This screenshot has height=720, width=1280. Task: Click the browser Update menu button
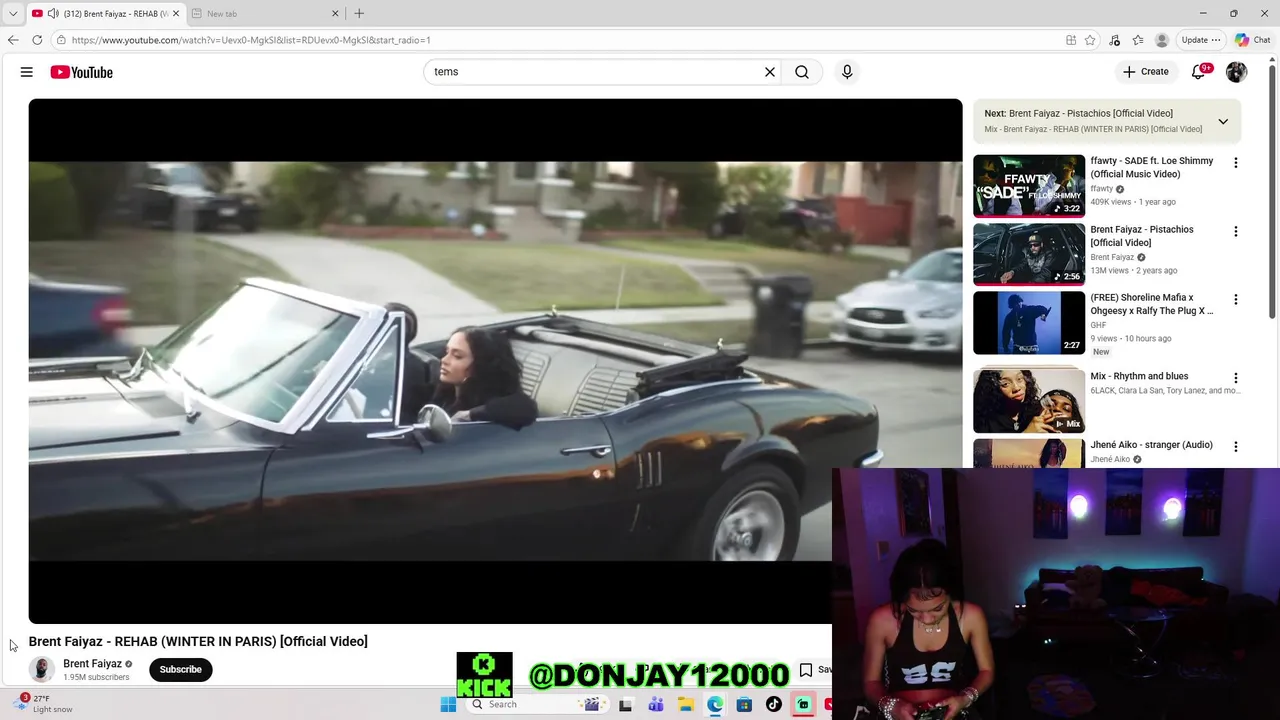click(x=1201, y=40)
